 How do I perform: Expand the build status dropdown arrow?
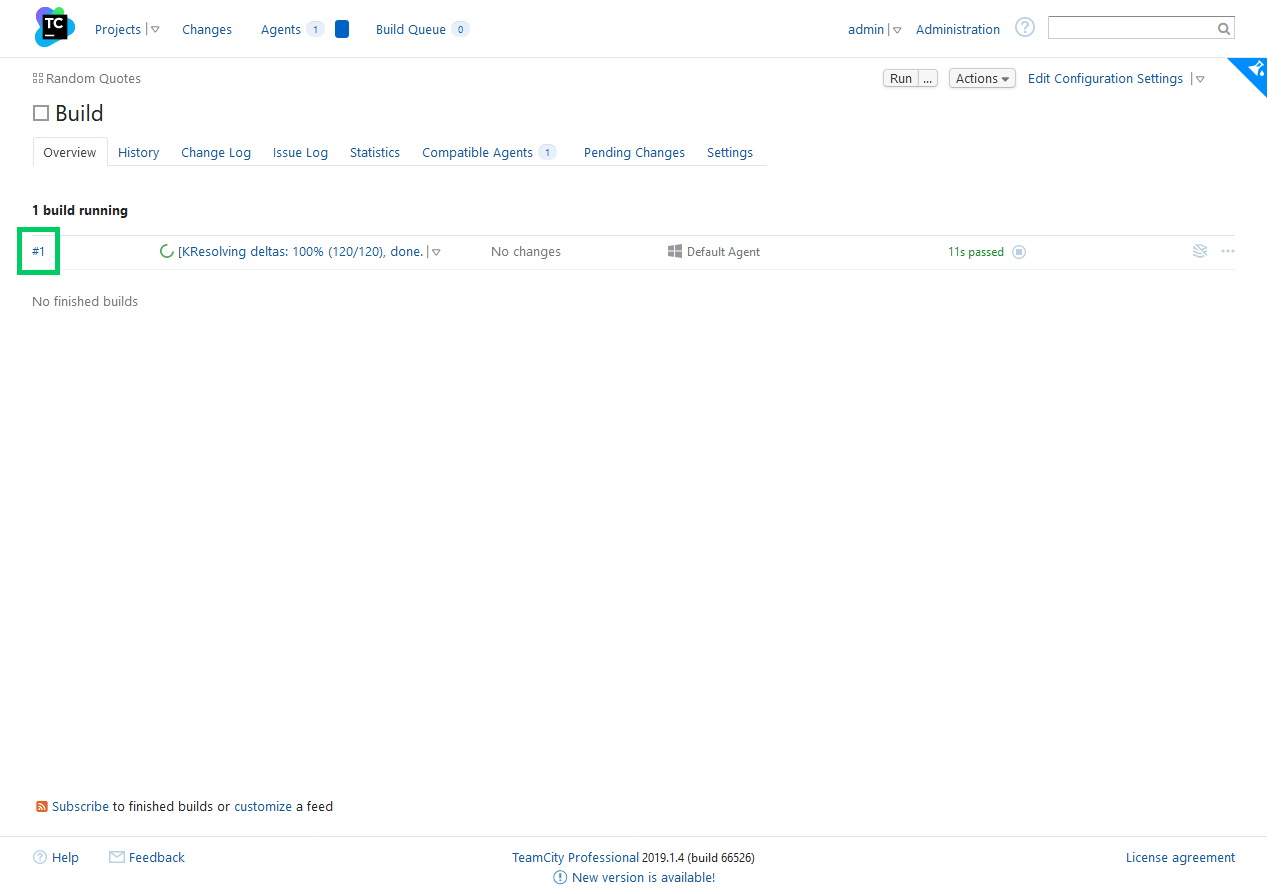coord(436,252)
